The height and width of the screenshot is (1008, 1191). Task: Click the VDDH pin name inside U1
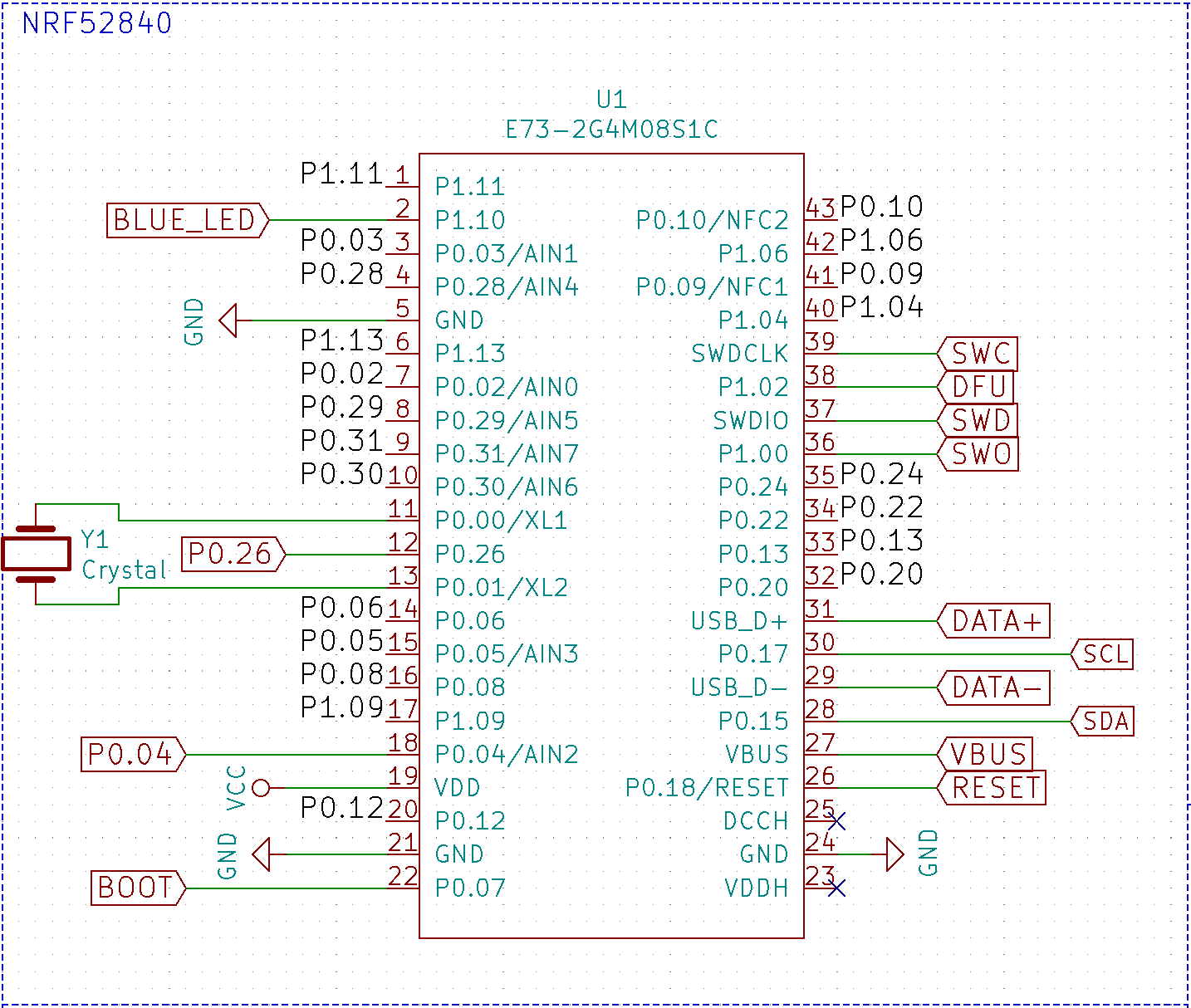click(x=756, y=888)
